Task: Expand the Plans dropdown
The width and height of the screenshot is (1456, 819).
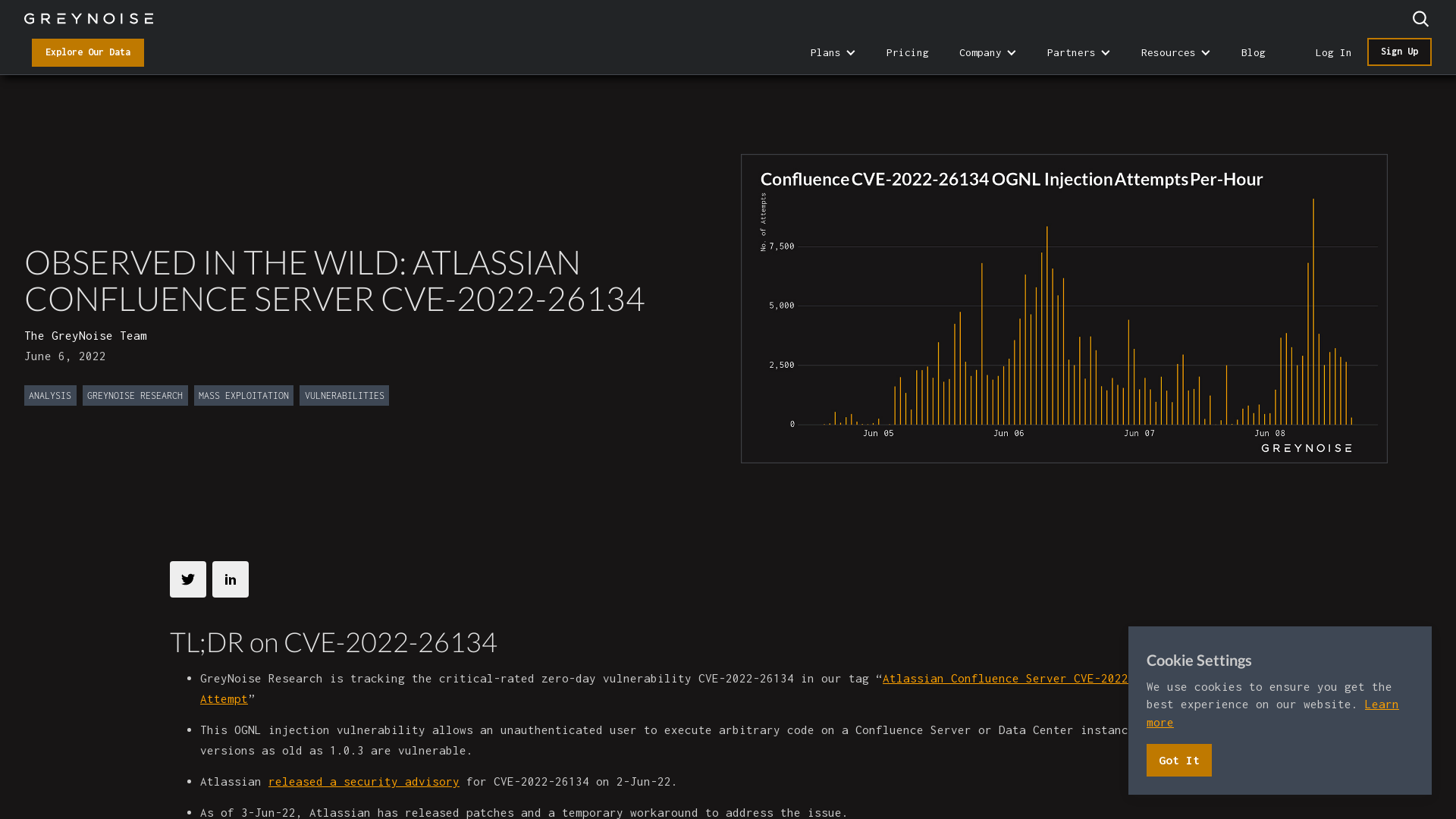Action: pos(832,52)
